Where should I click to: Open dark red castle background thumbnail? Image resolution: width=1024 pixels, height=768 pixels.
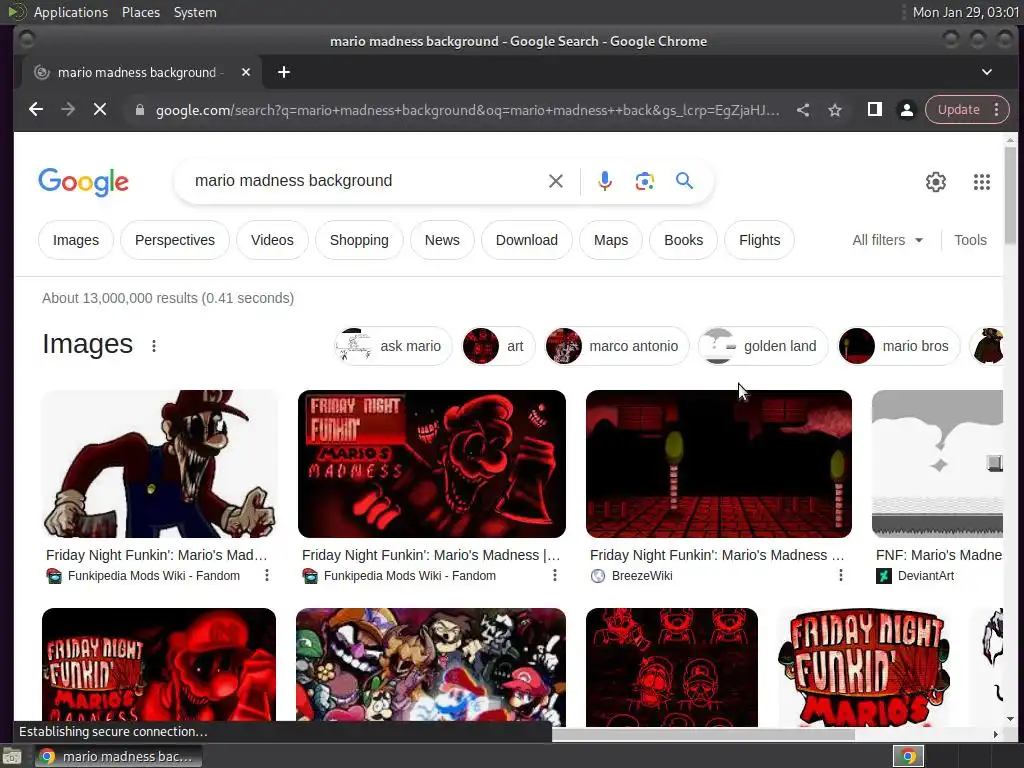718,464
